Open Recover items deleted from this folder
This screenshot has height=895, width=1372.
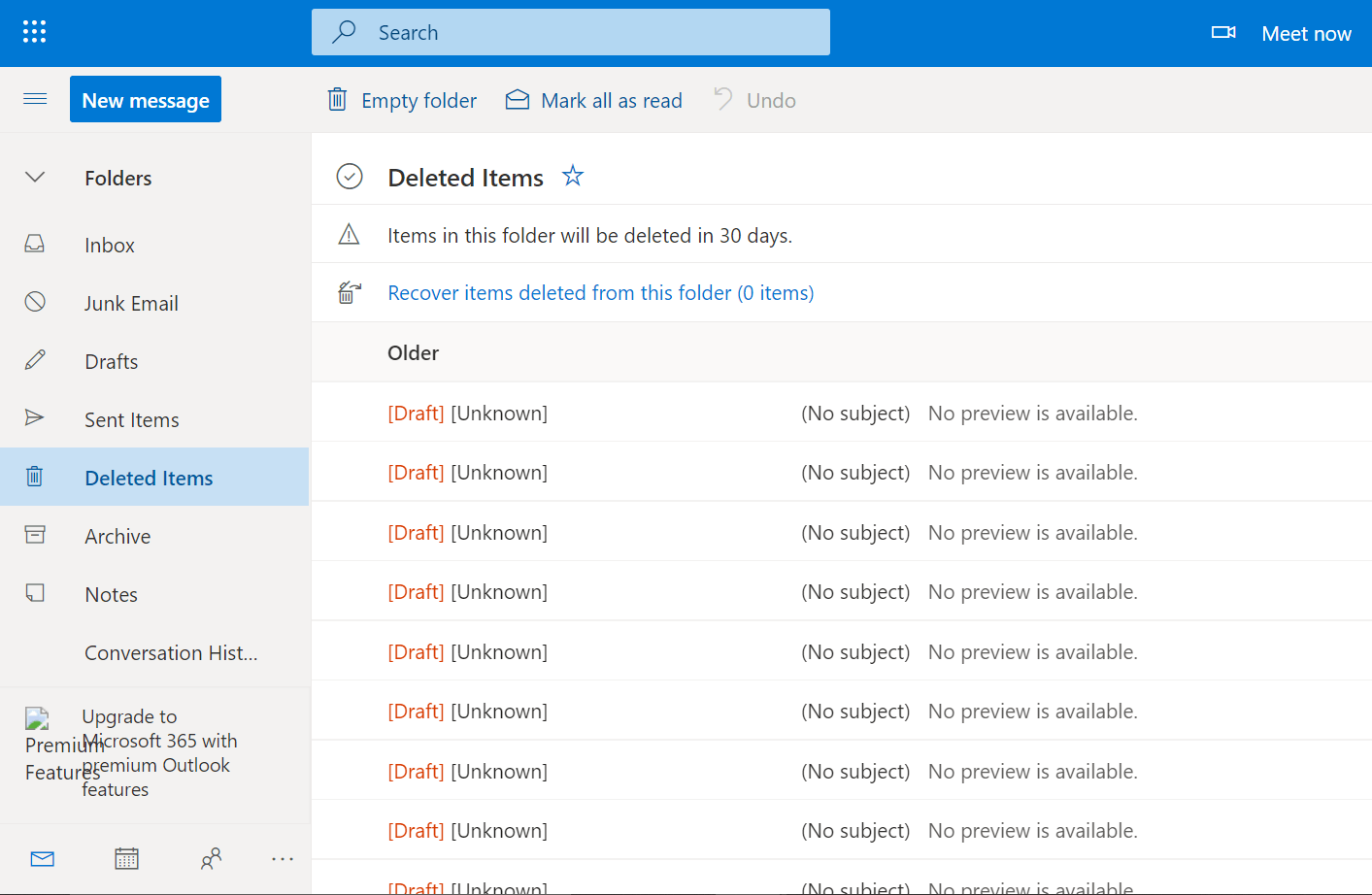point(600,293)
